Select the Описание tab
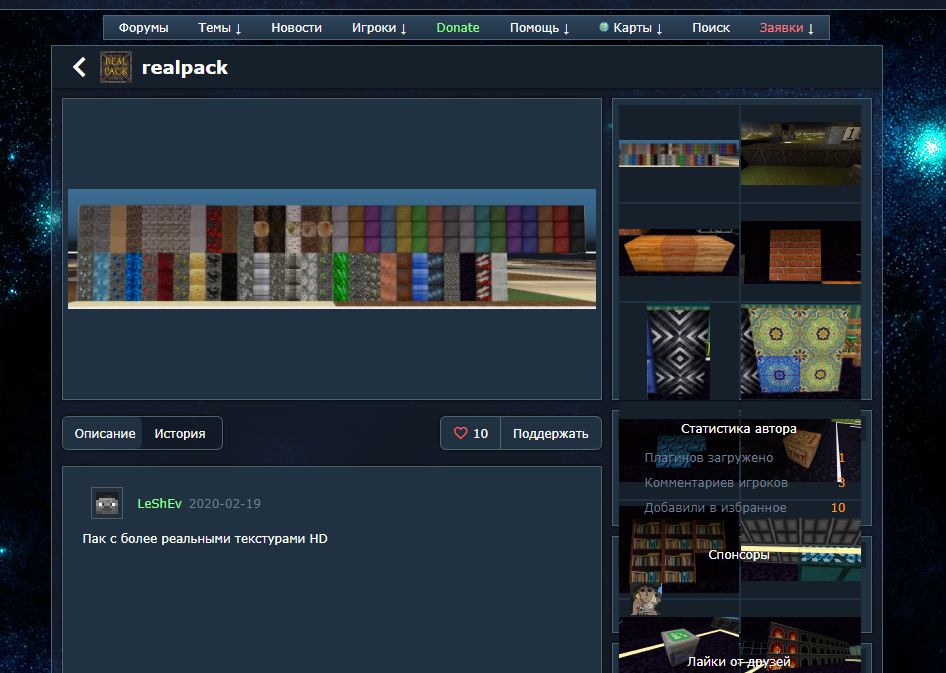 105,434
